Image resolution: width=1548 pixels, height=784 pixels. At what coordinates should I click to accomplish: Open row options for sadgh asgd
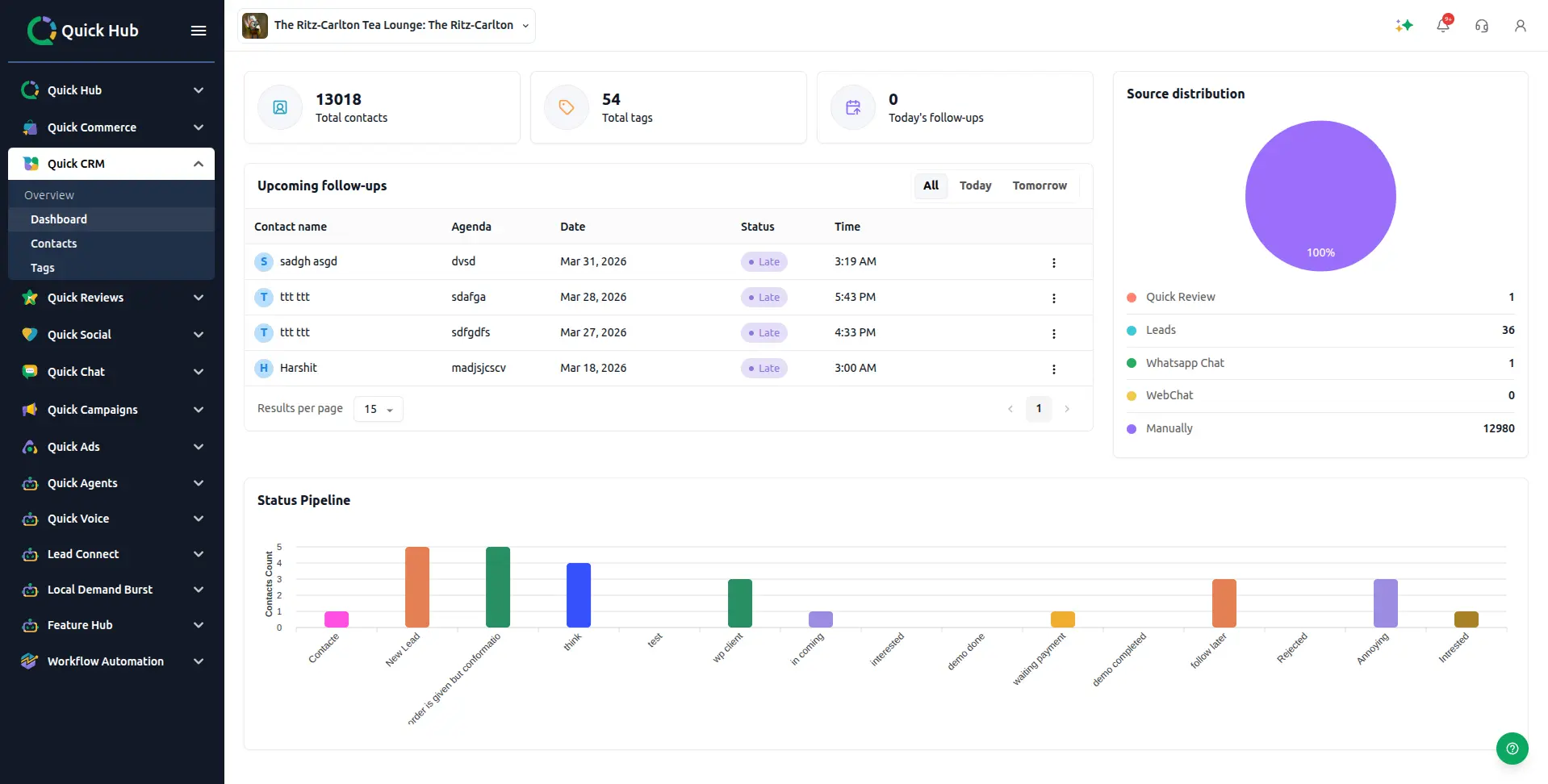point(1053,262)
